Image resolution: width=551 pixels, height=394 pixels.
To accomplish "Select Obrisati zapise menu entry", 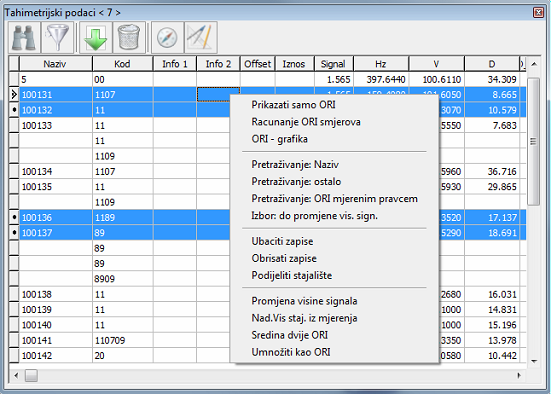I will [x=284, y=259].
